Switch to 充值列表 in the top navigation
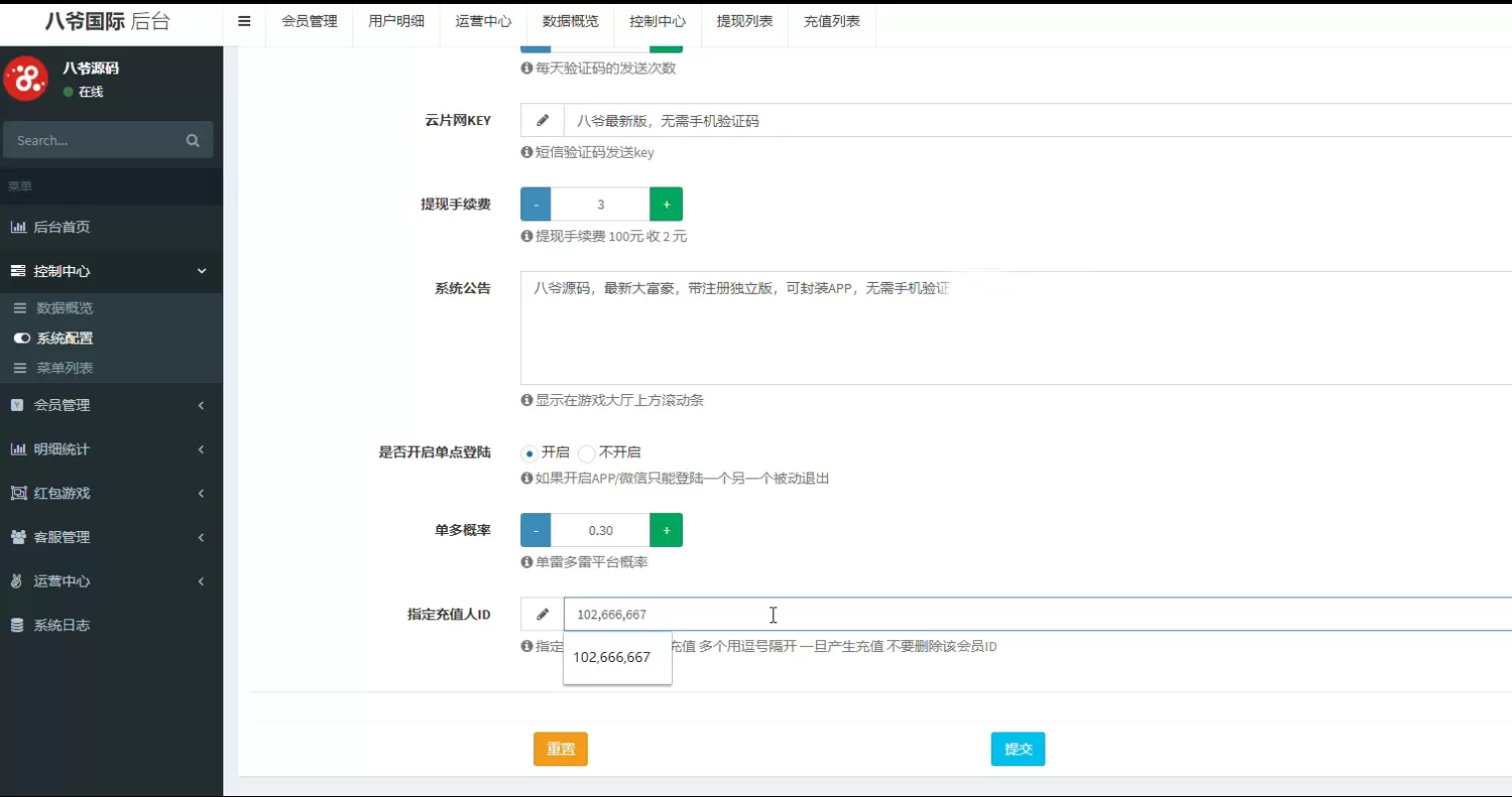1512x797 pixels. [832, 20]
